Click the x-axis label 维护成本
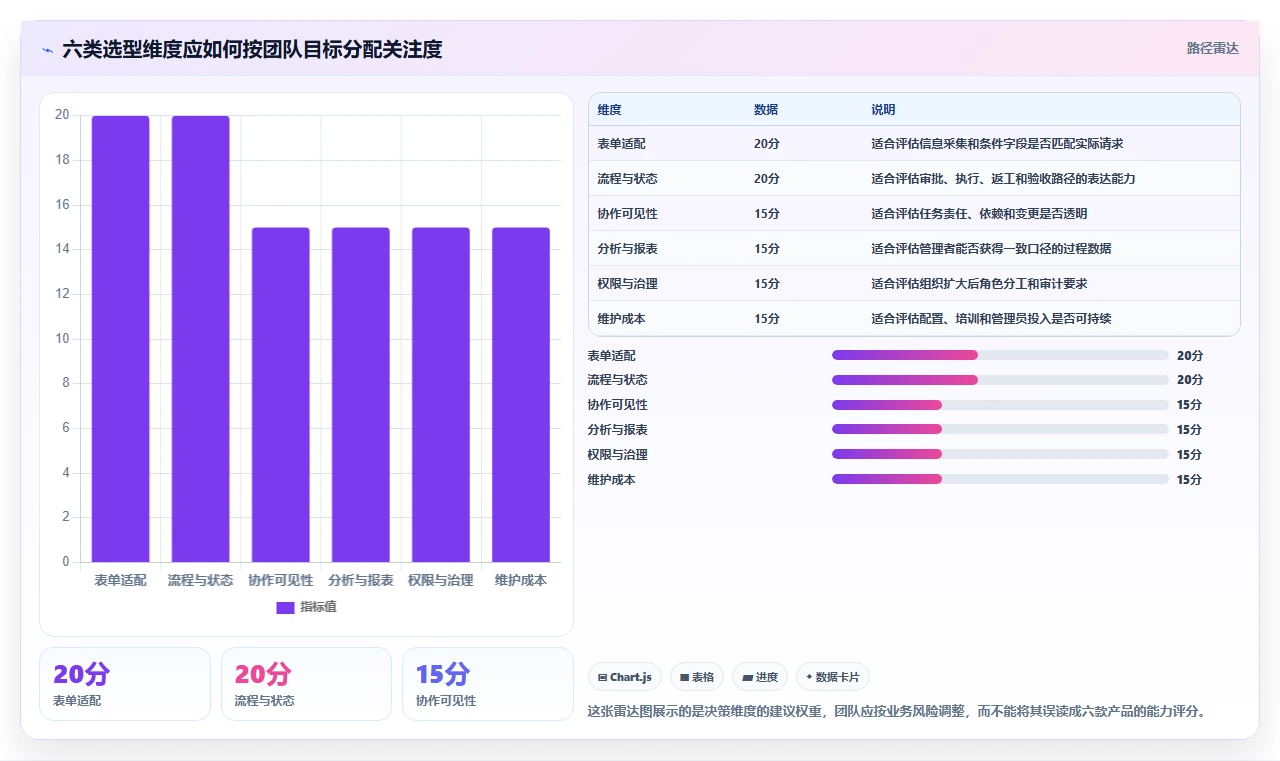This screenshot has height=761, width=1280. [521, 580]
